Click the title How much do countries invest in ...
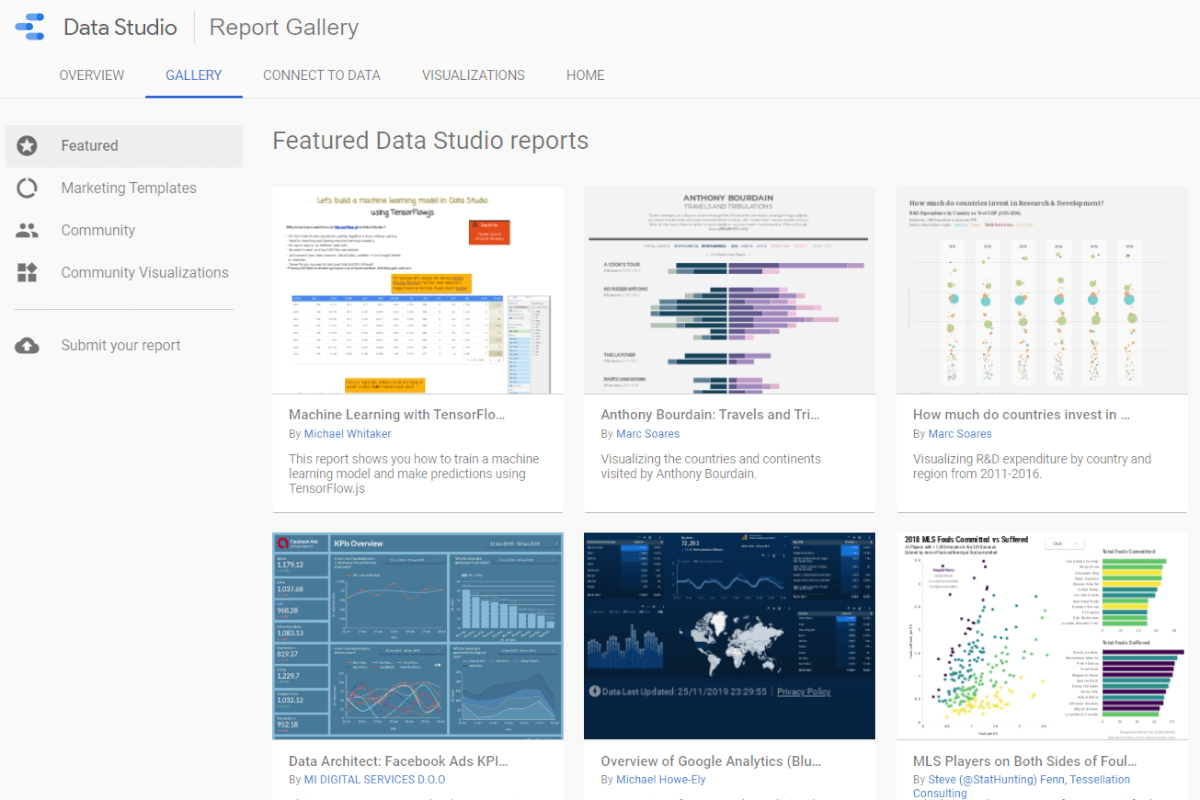 coord(1021,414)
